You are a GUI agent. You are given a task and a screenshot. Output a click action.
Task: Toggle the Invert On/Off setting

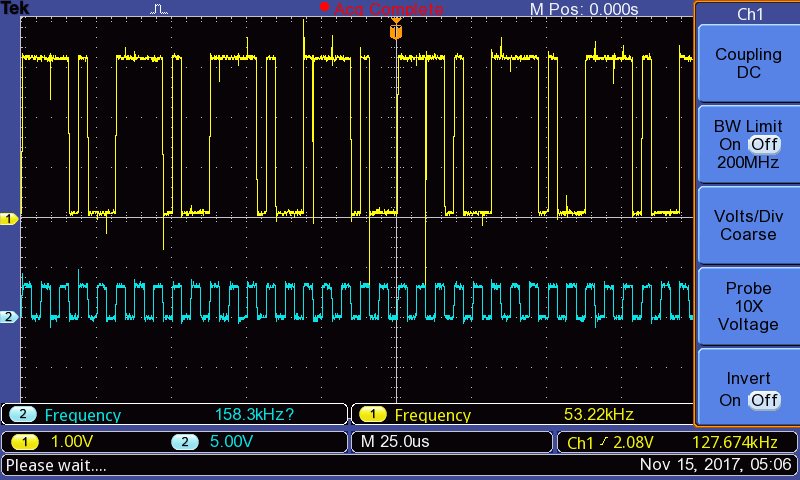click(748, 388)
